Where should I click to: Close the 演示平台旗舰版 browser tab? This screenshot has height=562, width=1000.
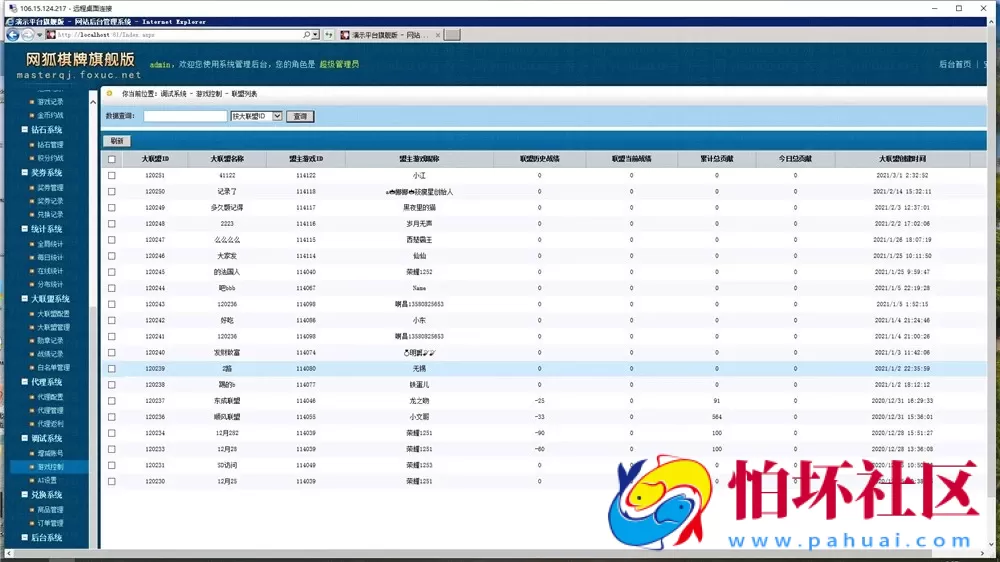(x=438, y=35)
